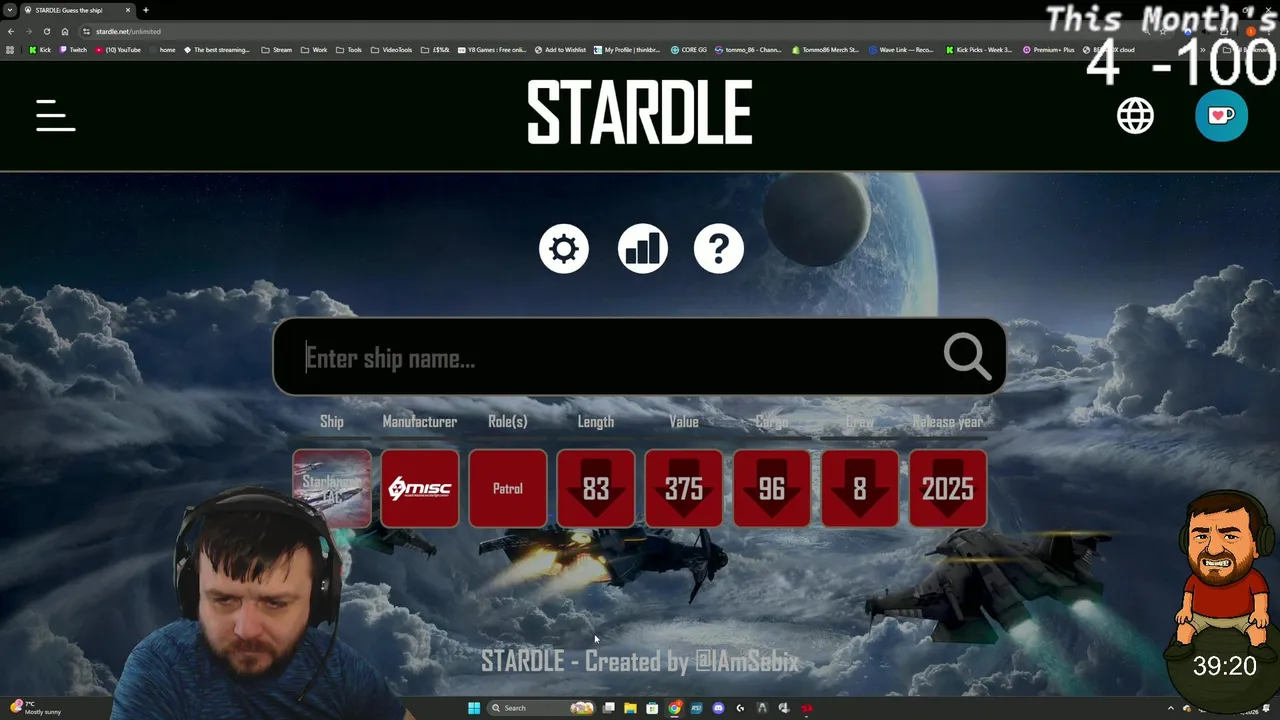Click the crew value 8 tile

pos(860,488)
